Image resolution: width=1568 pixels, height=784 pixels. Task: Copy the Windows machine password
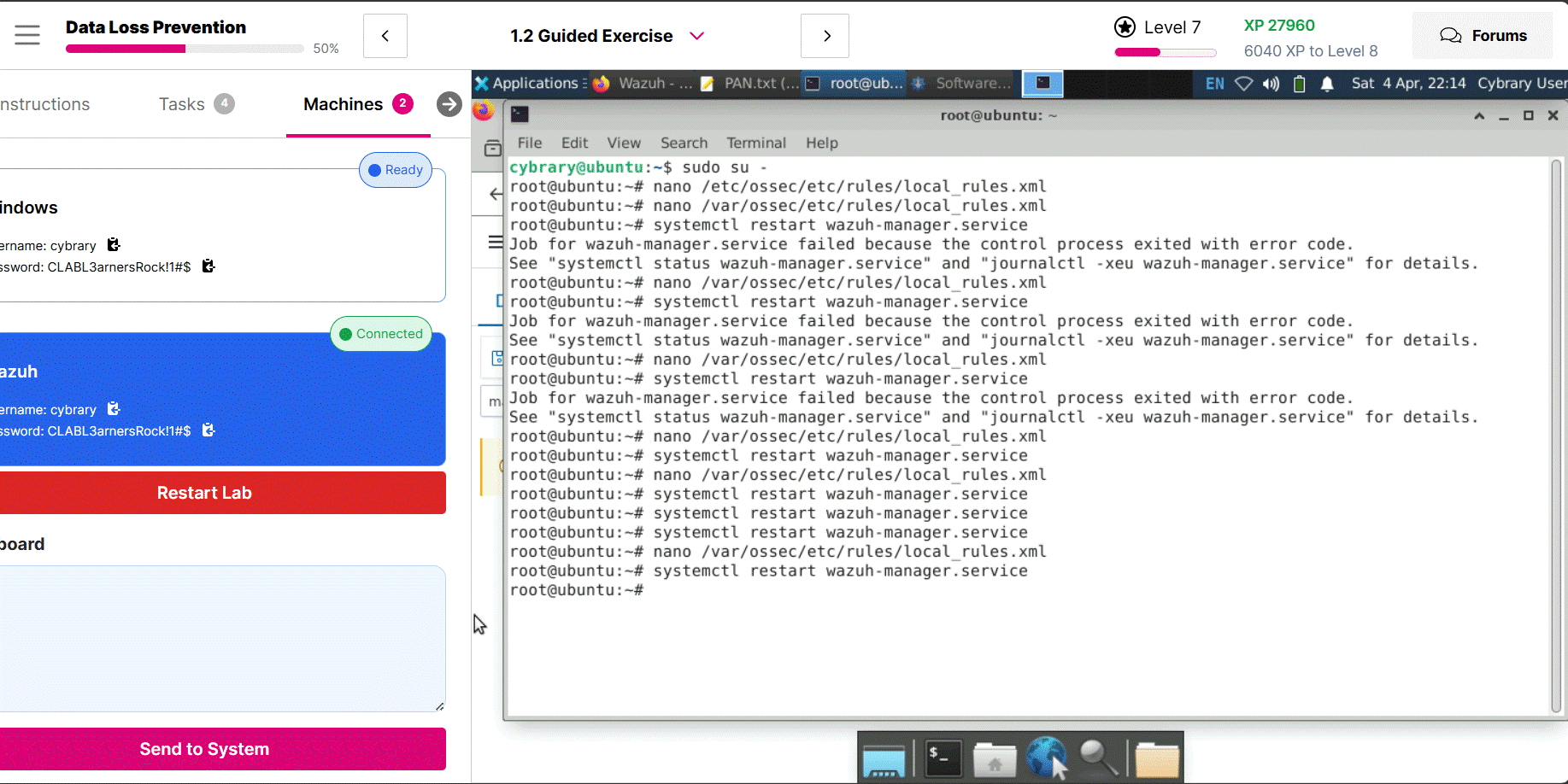(x=208, y=266)
